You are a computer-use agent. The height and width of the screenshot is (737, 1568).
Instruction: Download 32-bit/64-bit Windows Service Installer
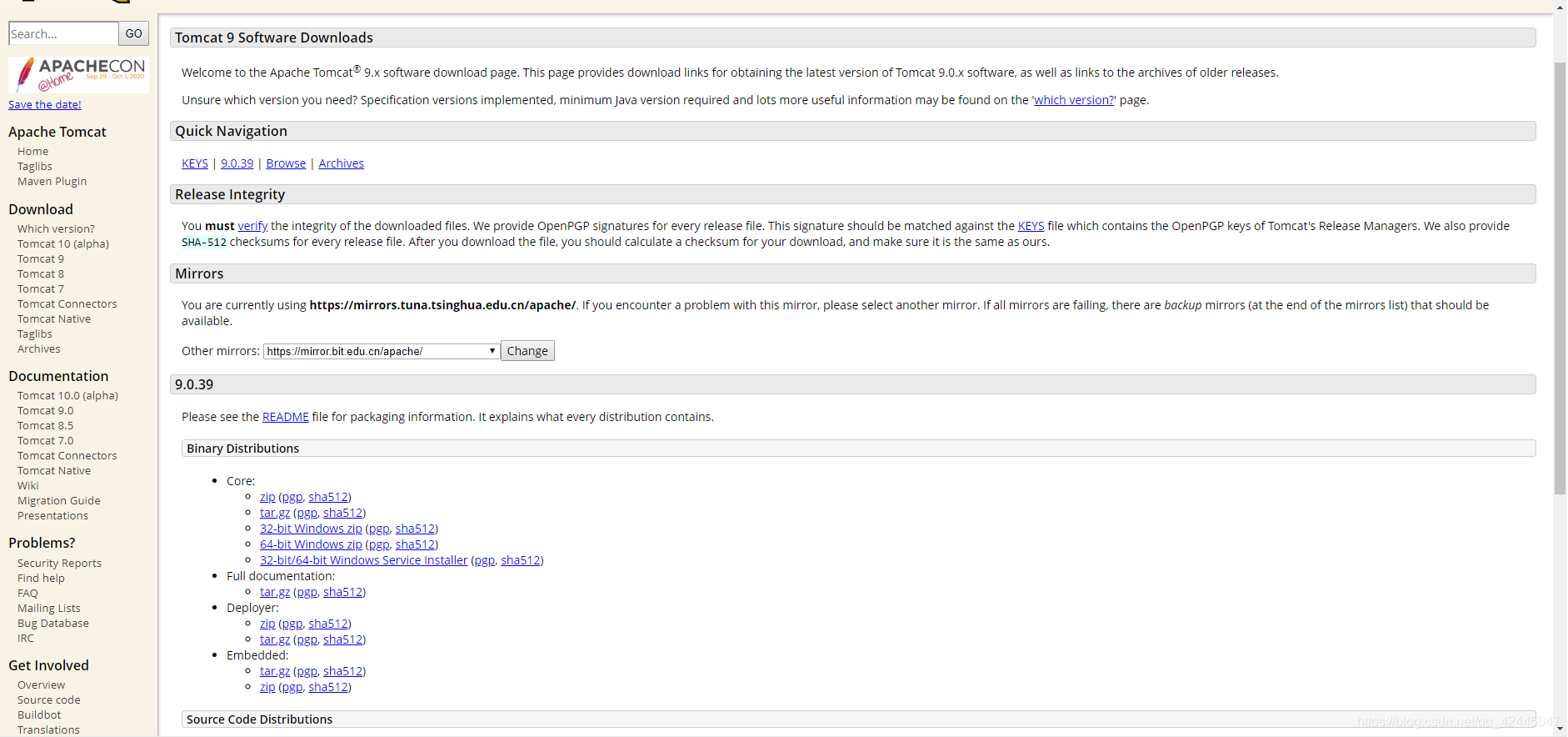pos(363,560)
